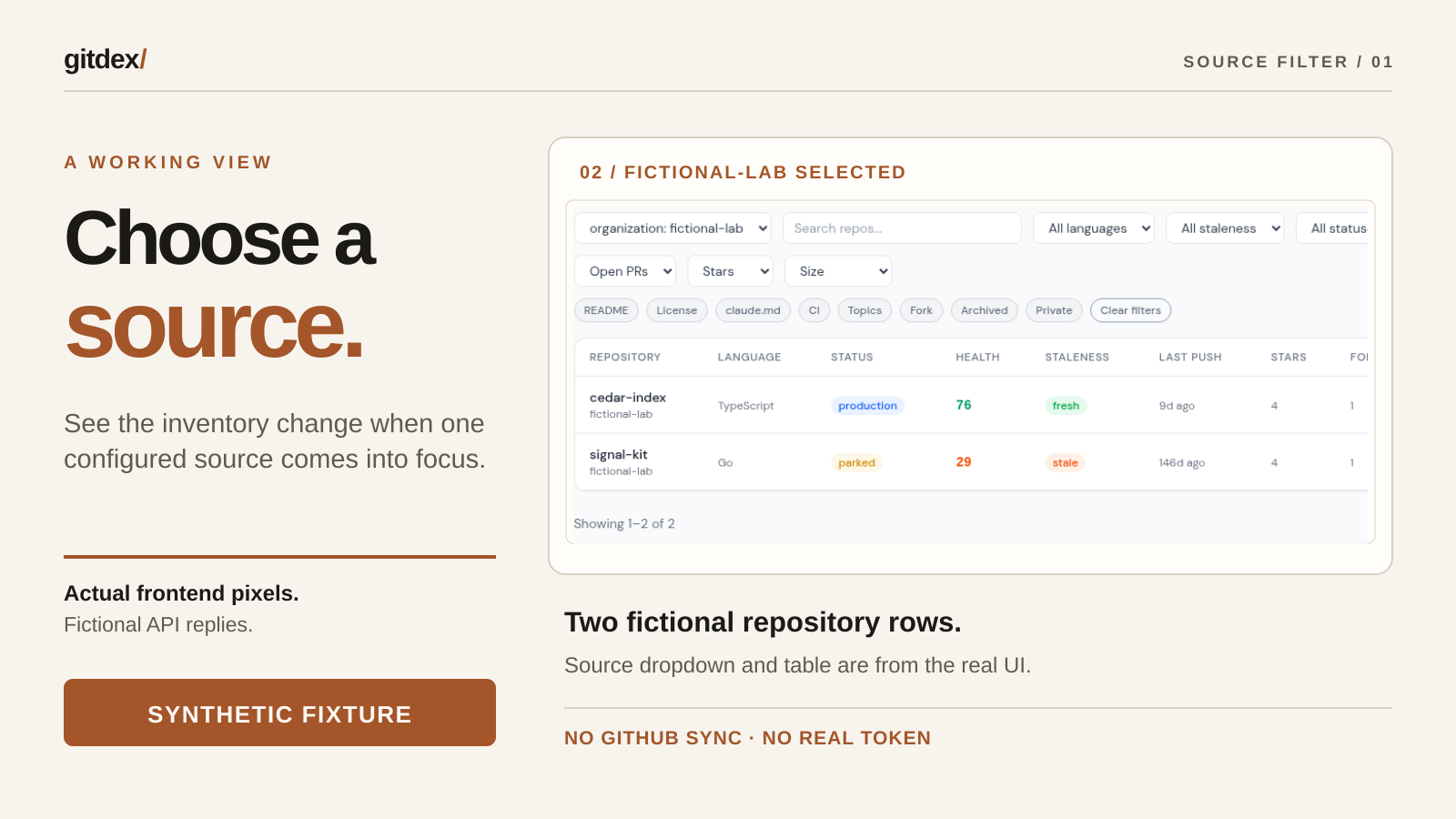
Task: Toggle the Private filter chip
Action: pos(1054,310)
